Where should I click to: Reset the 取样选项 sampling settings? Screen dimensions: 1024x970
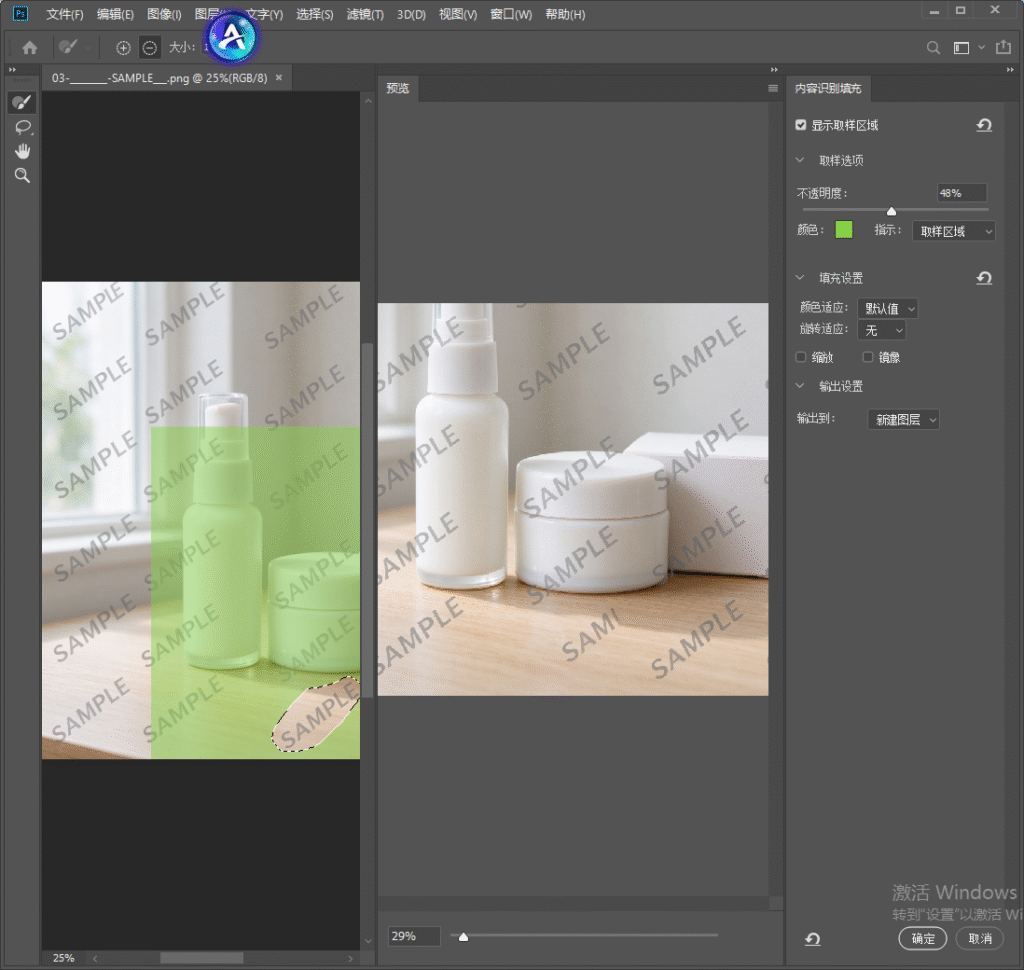[984, 125]
